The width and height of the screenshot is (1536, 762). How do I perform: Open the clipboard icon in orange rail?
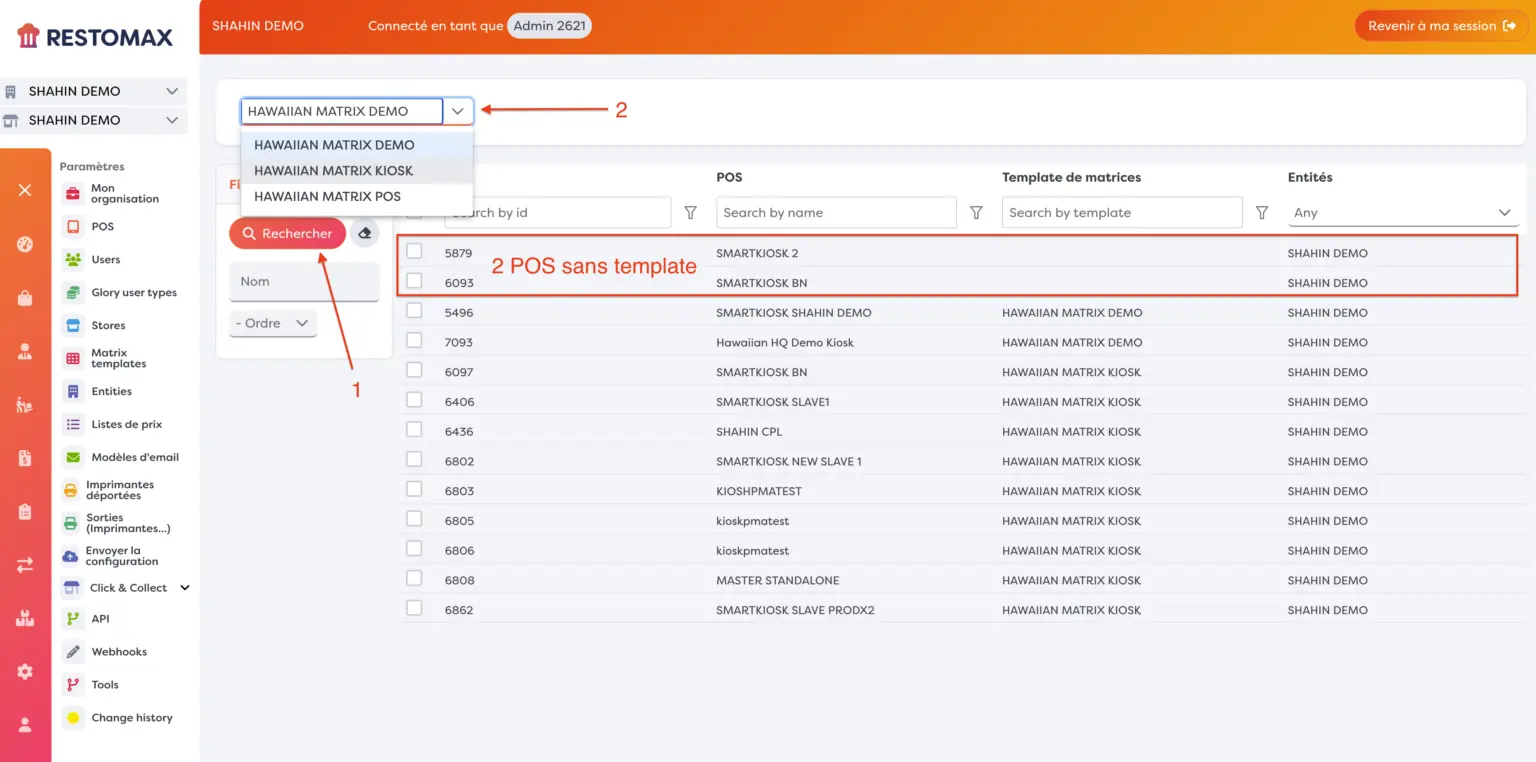(x=25, y=512)
